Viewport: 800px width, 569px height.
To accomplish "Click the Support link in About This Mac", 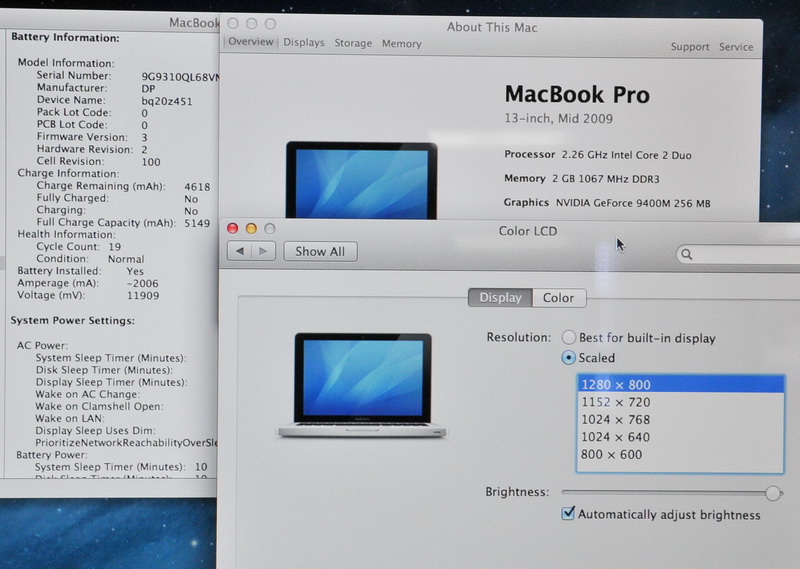I will tap(690, 47).
